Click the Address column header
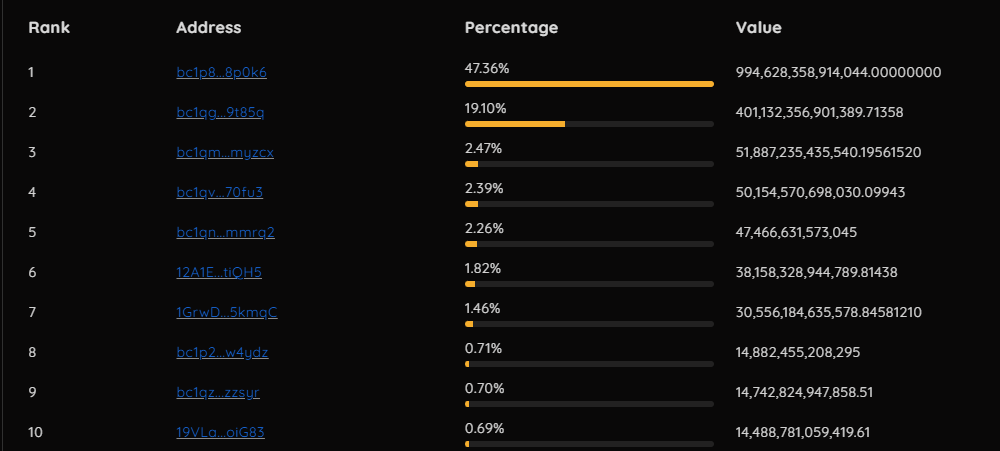 pos(208,27)
